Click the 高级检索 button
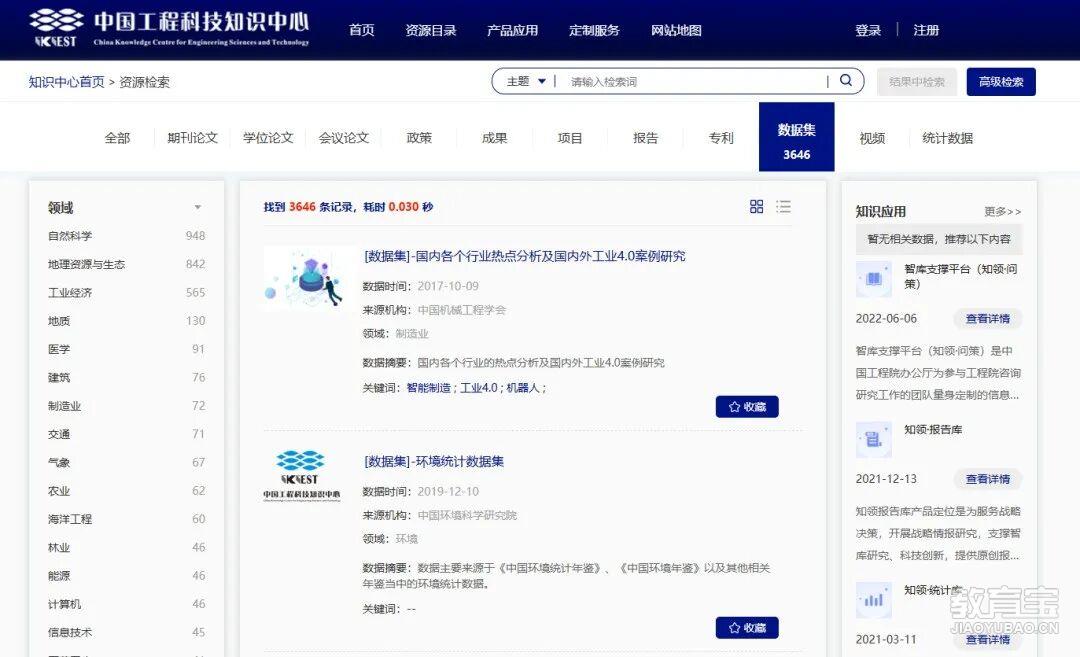The width and height of the screenshot is (1080, 657). [1000, 81]
